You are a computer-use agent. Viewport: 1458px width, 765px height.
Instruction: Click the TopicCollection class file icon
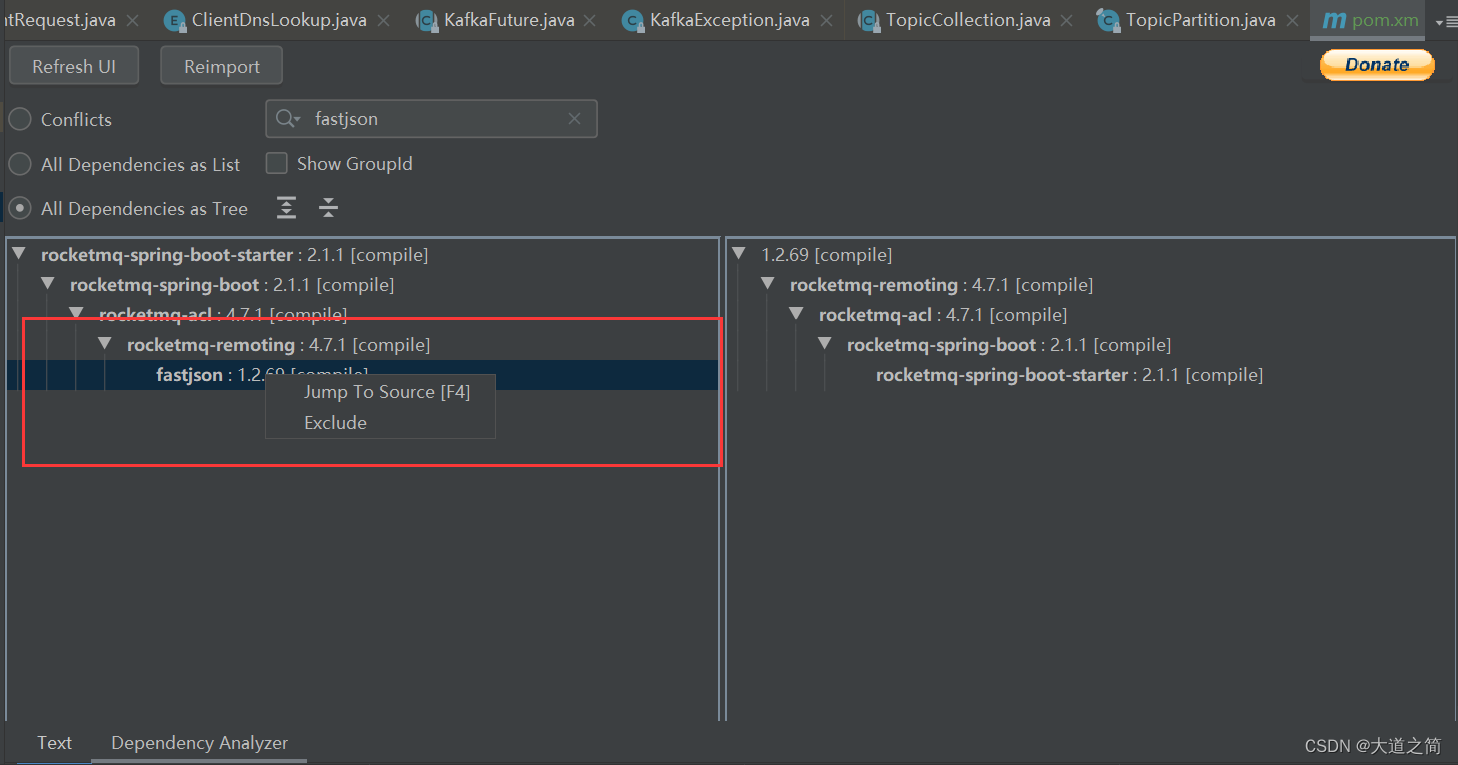click(x=870, y=20)
